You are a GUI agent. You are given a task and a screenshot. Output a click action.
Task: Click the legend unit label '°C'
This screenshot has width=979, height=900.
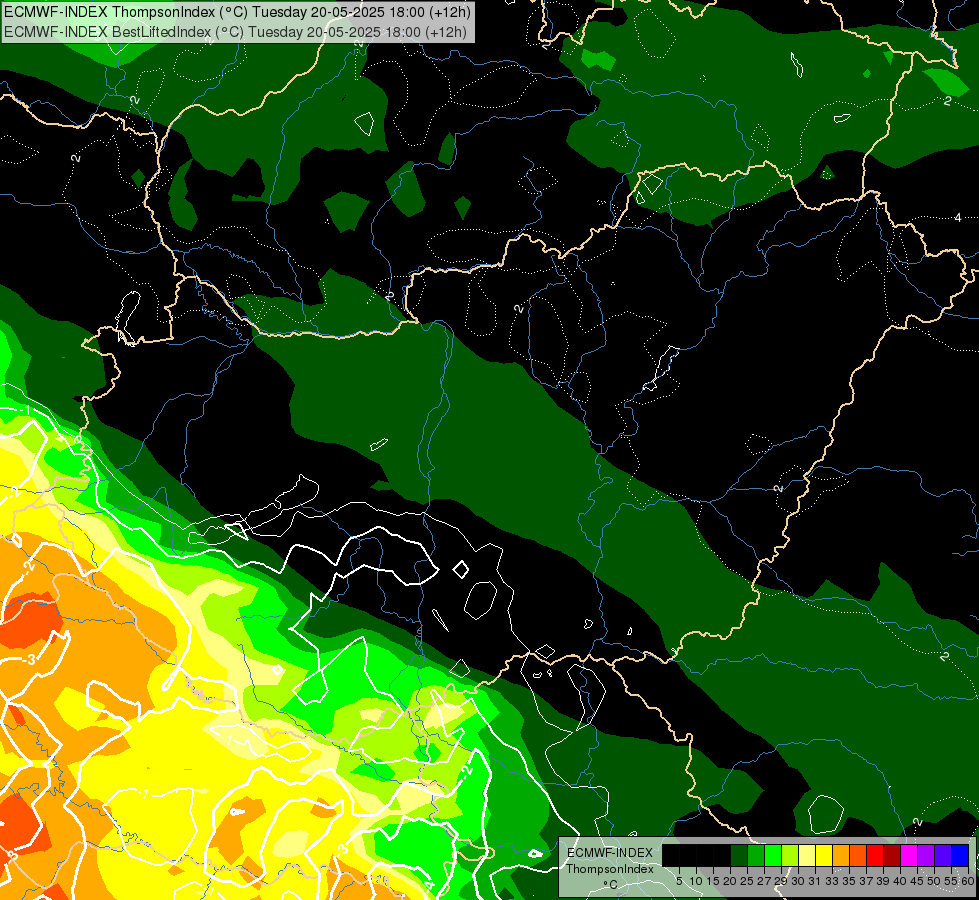610,885
